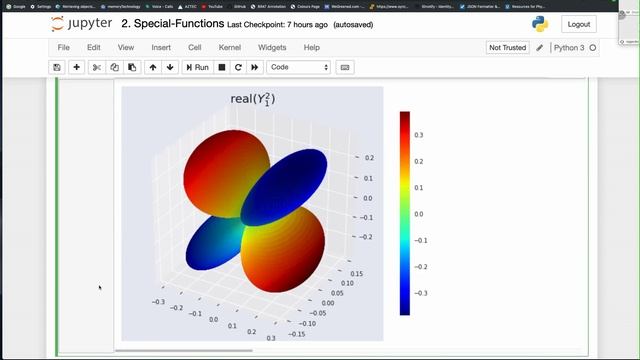Open the Edit menu
This screenshot has width=640, height=360.
coord(93,48)
